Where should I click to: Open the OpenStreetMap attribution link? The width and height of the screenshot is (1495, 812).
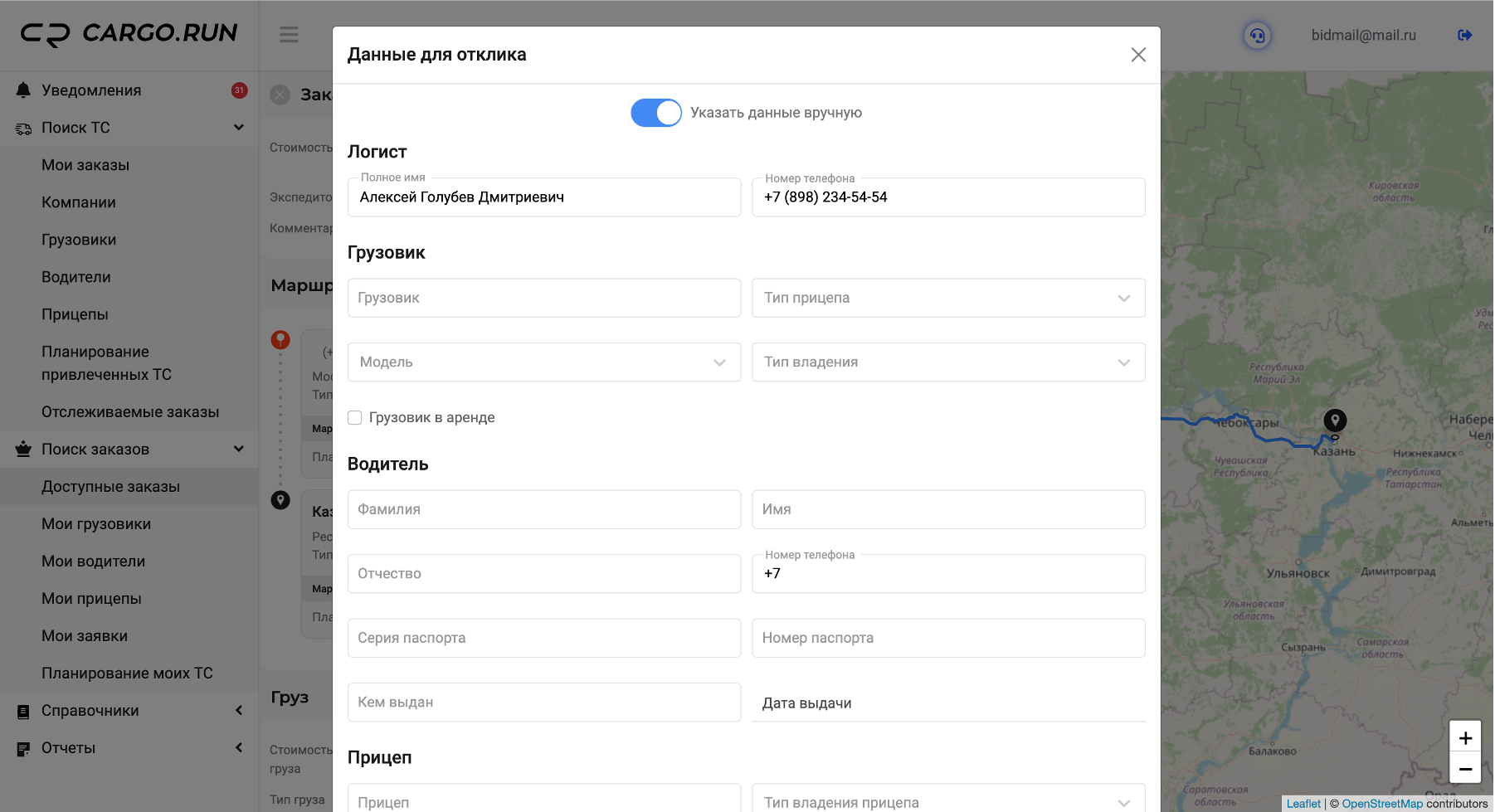1381,804
